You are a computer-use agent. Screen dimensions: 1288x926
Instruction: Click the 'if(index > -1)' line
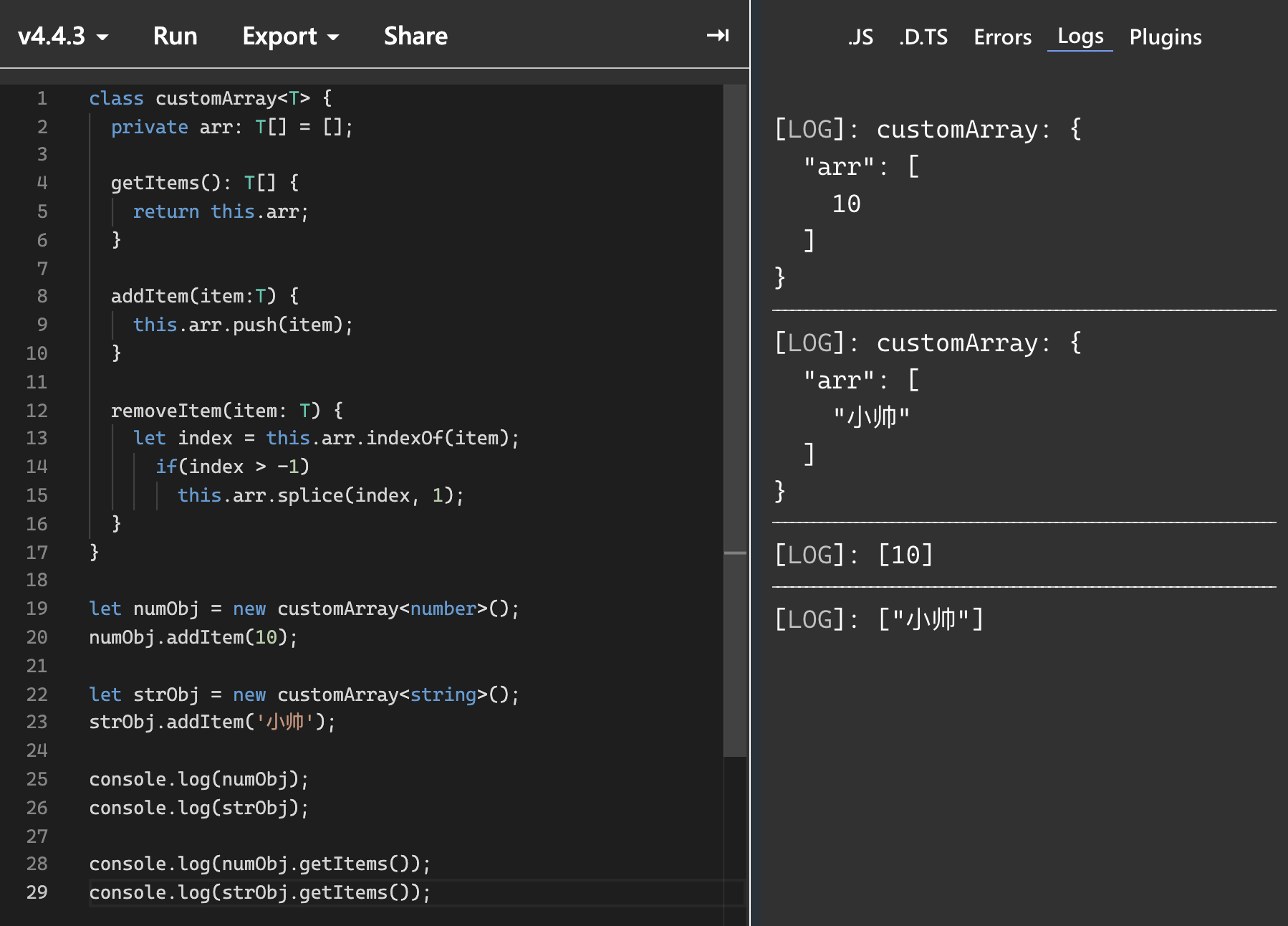pyautogui.click(x=233, y=467)
